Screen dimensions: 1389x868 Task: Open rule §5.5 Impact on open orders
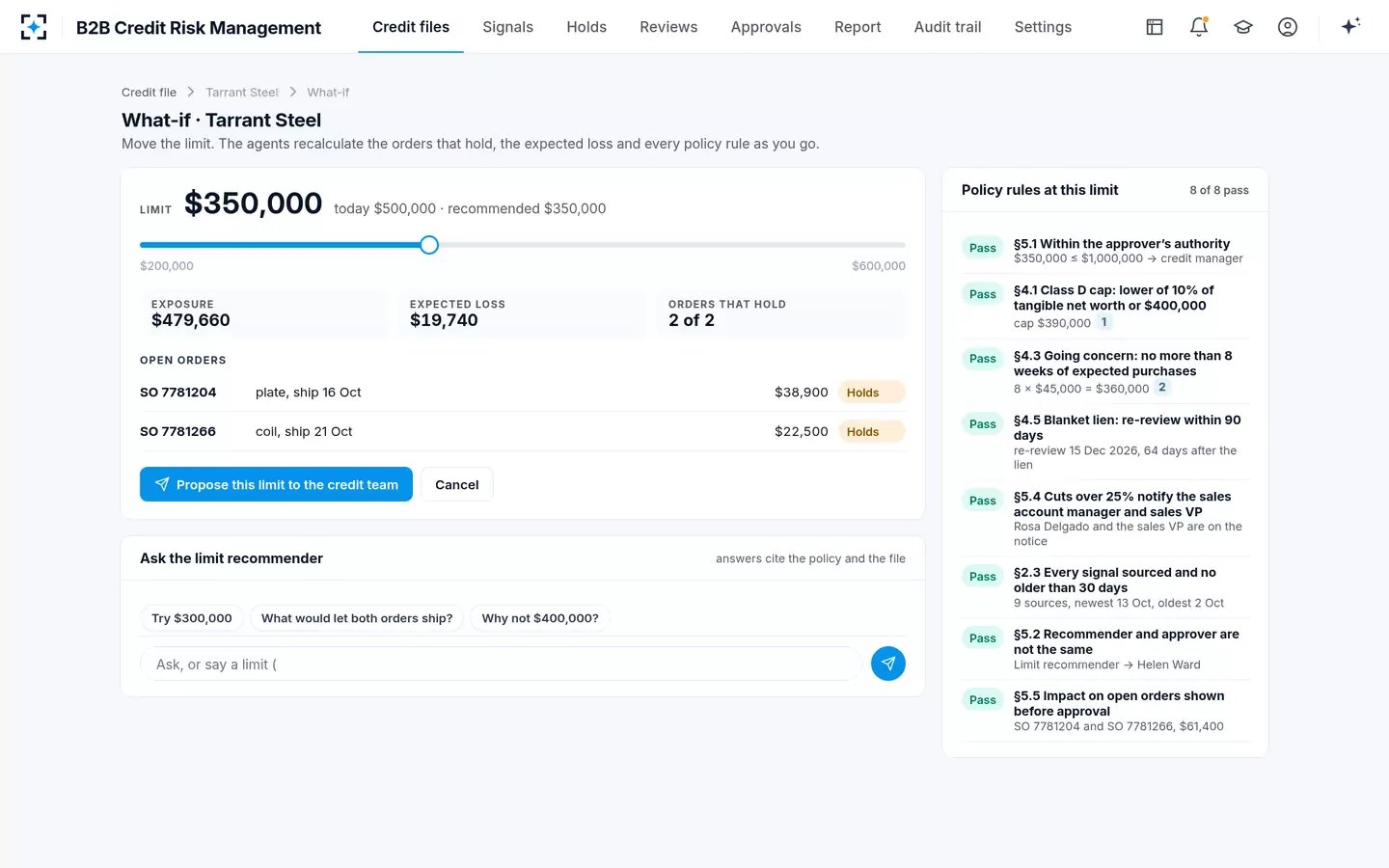click(x=1105, y=711)
